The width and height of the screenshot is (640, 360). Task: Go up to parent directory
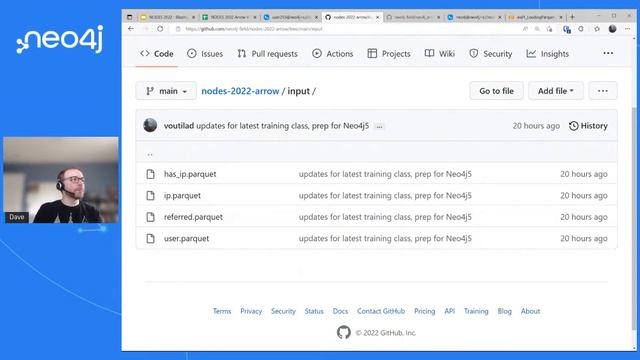[150, 154]
